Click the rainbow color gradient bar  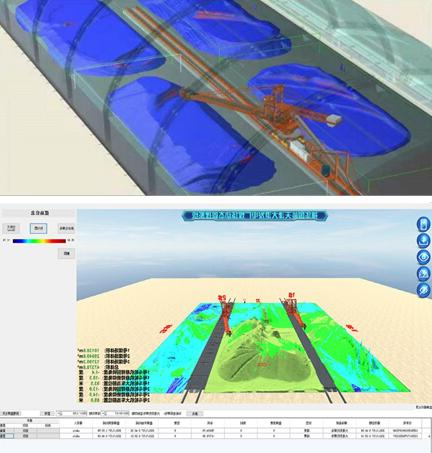pyautogui.click(x=39, y=241)
